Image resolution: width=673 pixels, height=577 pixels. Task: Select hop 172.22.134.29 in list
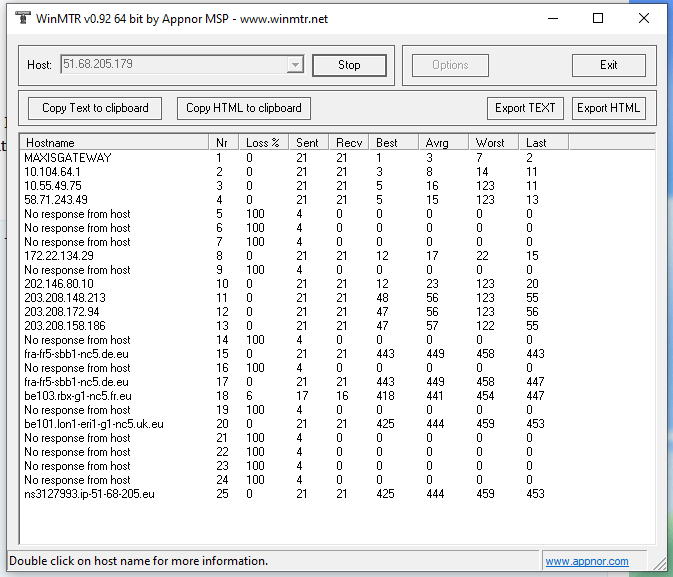point(59,256)
